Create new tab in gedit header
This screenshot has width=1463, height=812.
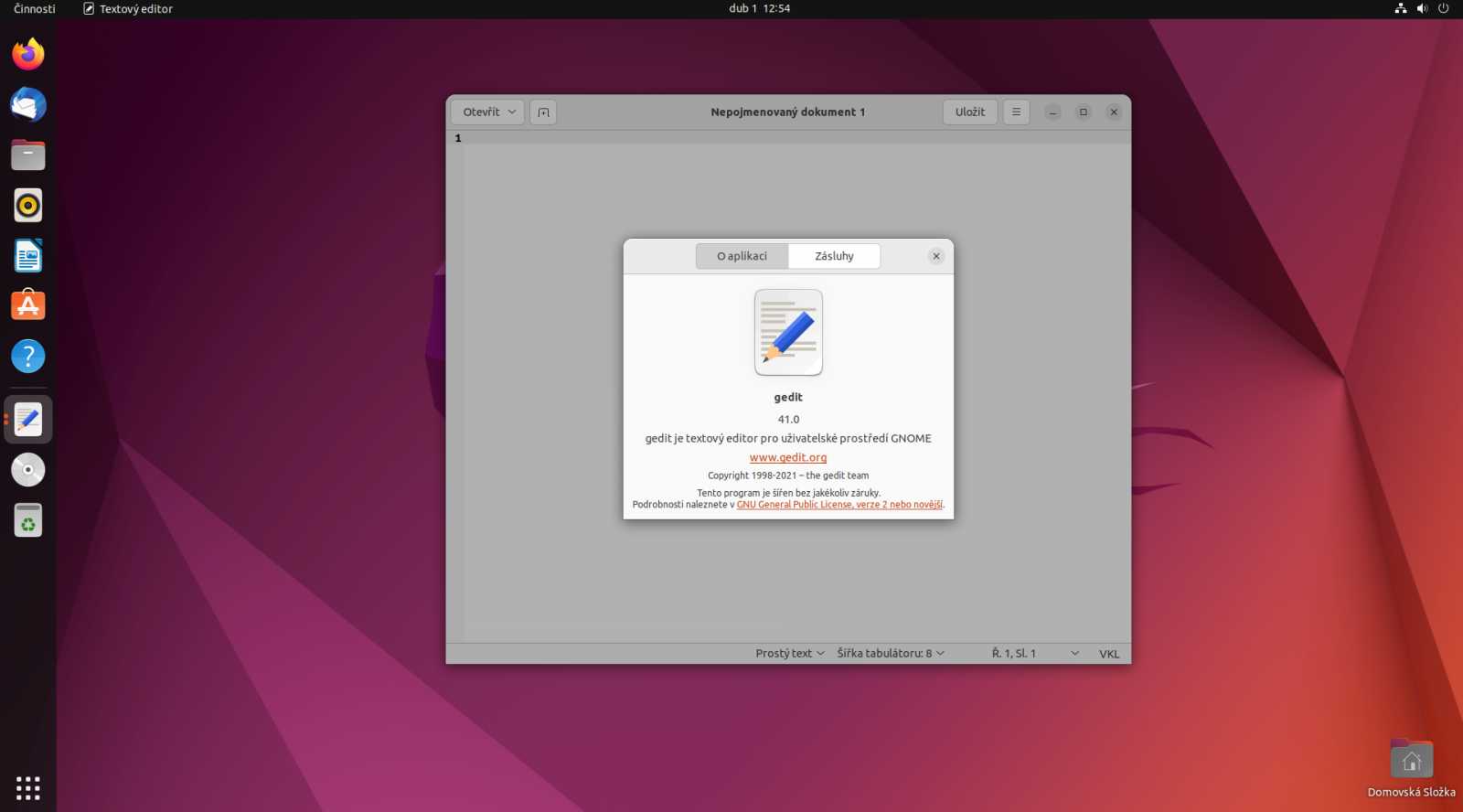click(x=543, y=112)
